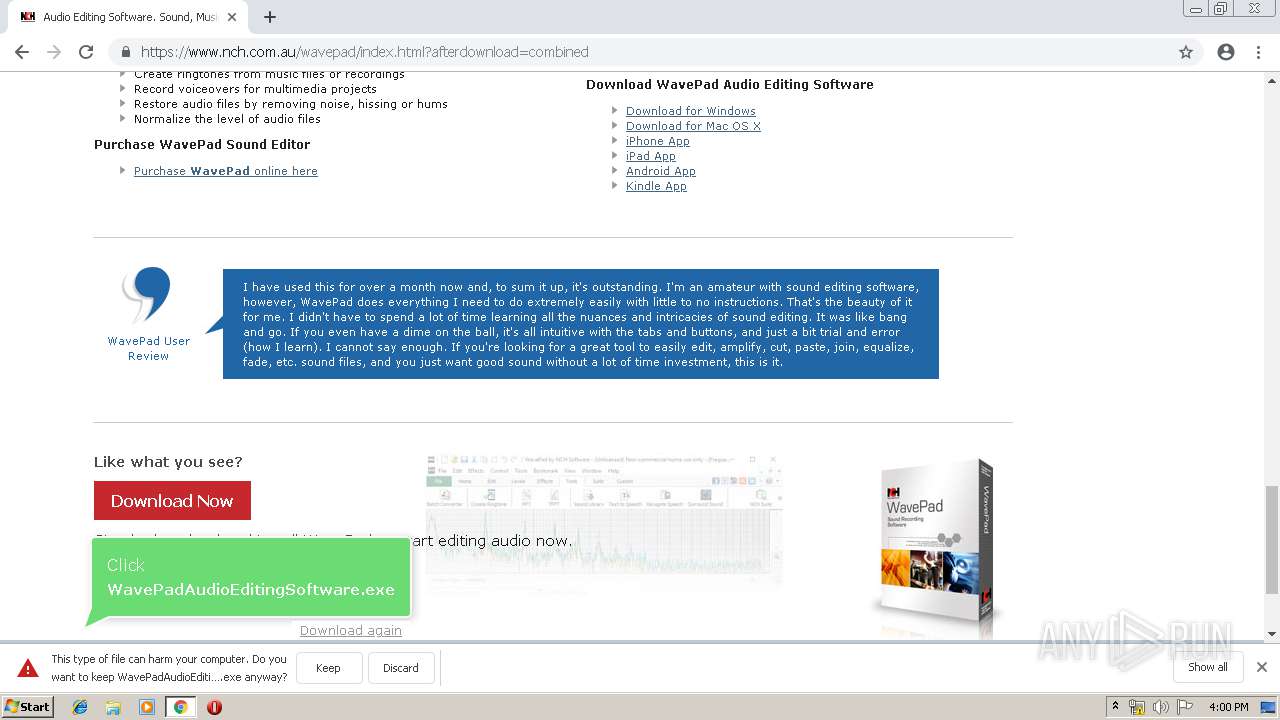Bookmark this page with the star icon

tap(1186, 52)
